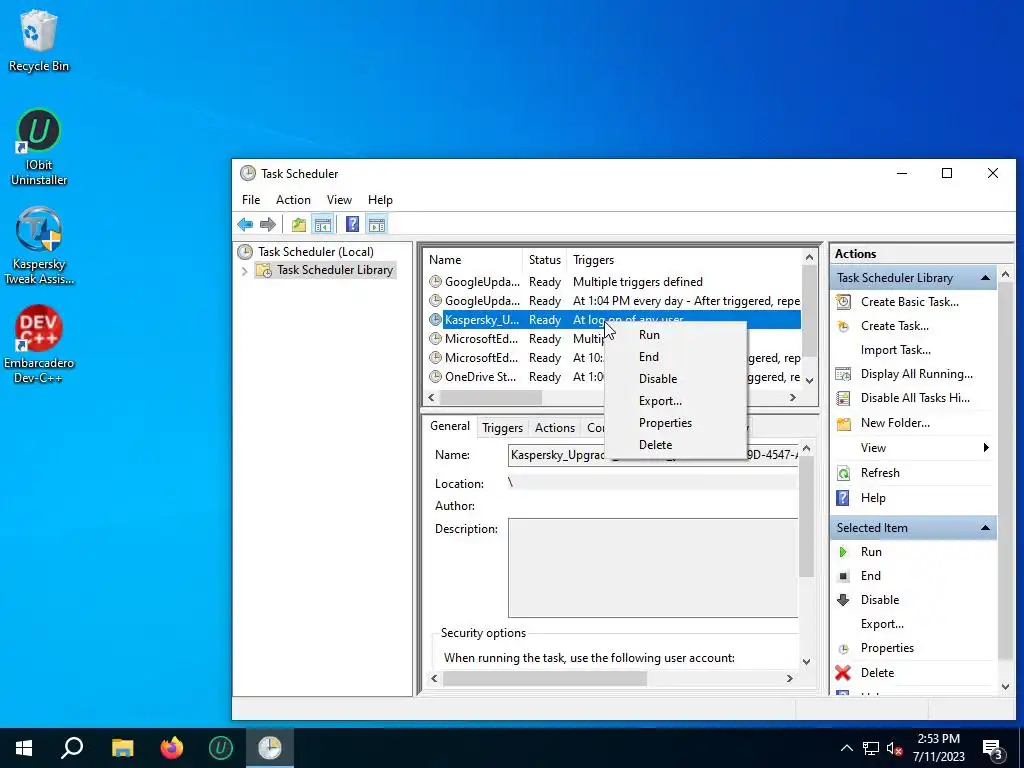Click End under Selected Item
Viewport: 1024px width, 768px height.
coord(871,575)
